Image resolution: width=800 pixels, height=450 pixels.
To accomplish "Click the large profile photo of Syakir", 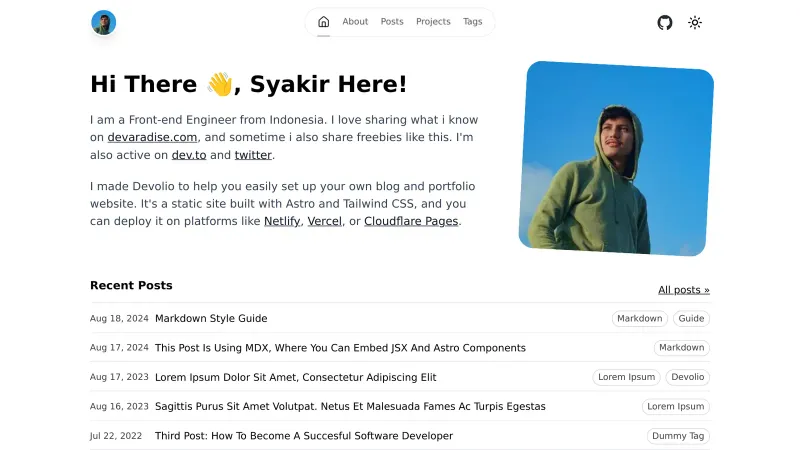I will click(615, 158).
